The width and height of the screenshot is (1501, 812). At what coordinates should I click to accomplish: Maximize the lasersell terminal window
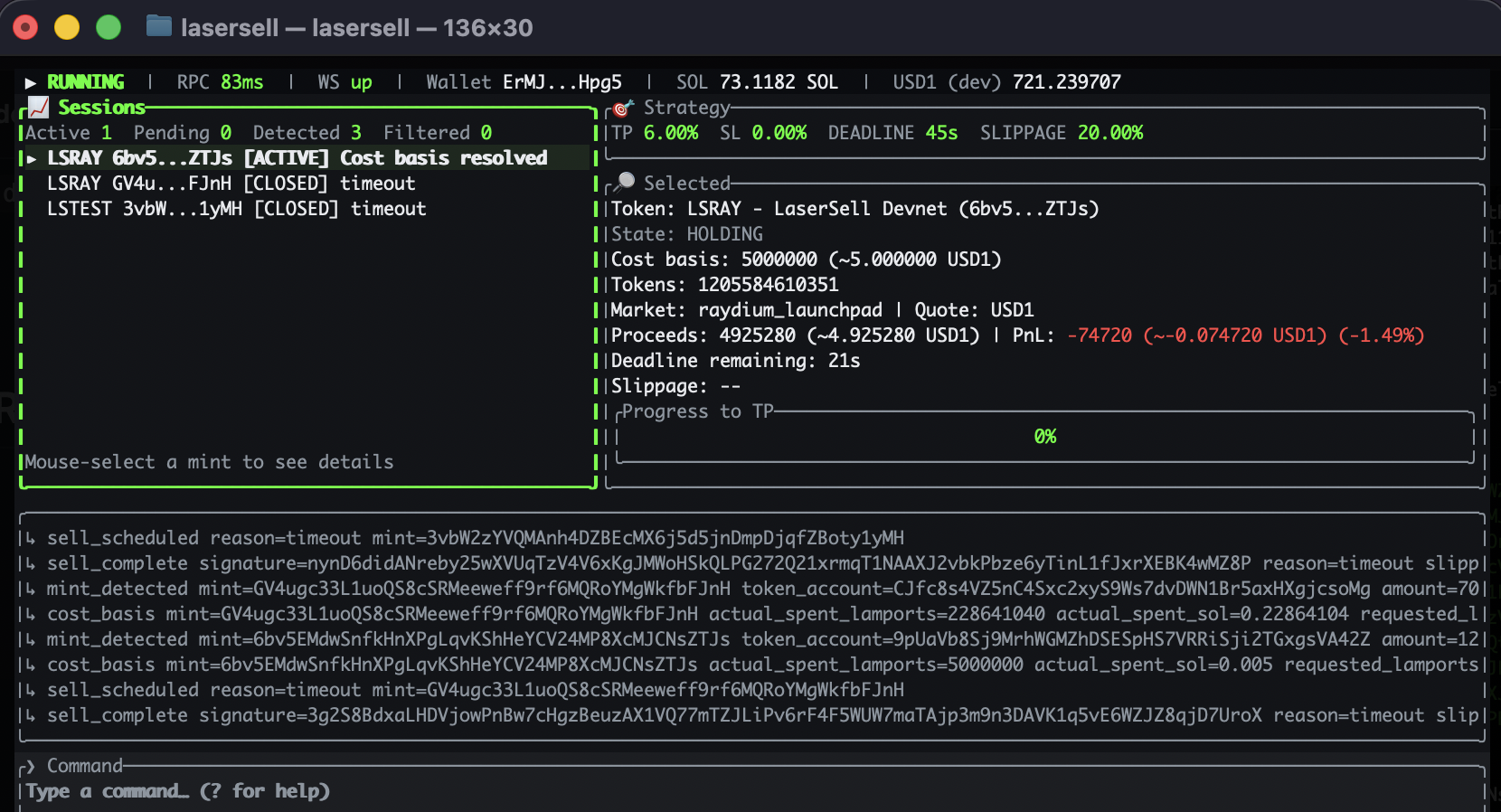[109, 28]
